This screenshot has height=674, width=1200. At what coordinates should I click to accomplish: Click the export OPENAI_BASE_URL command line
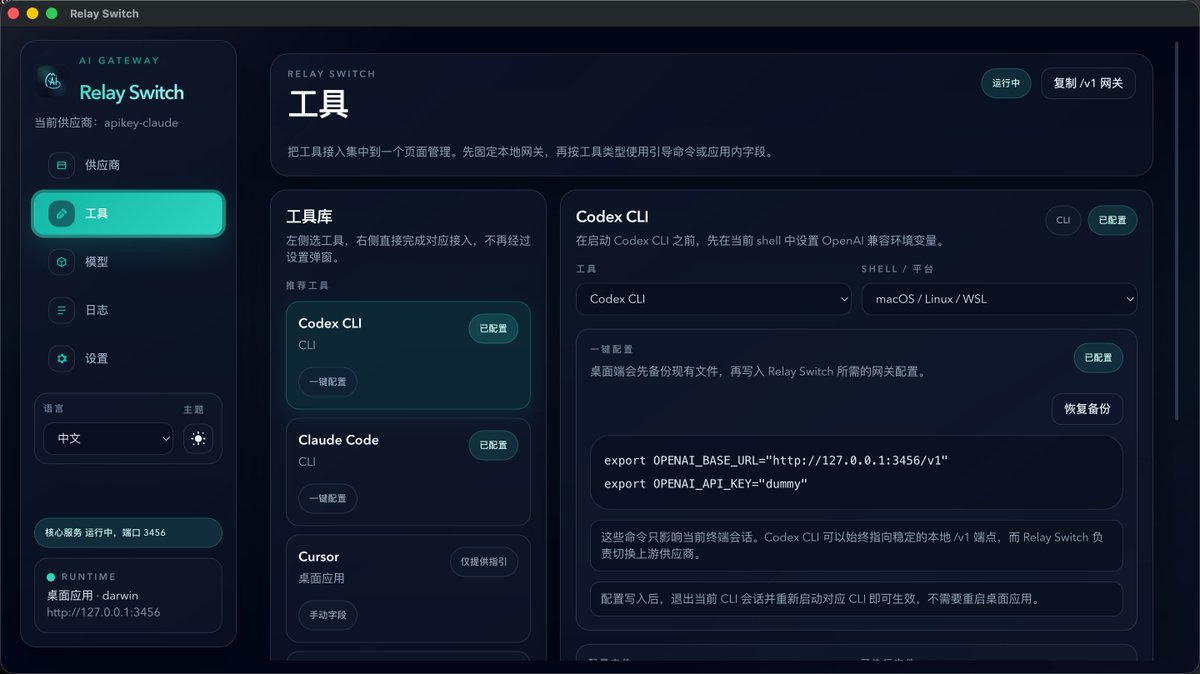pyautogui.click(x=776, y=461)
